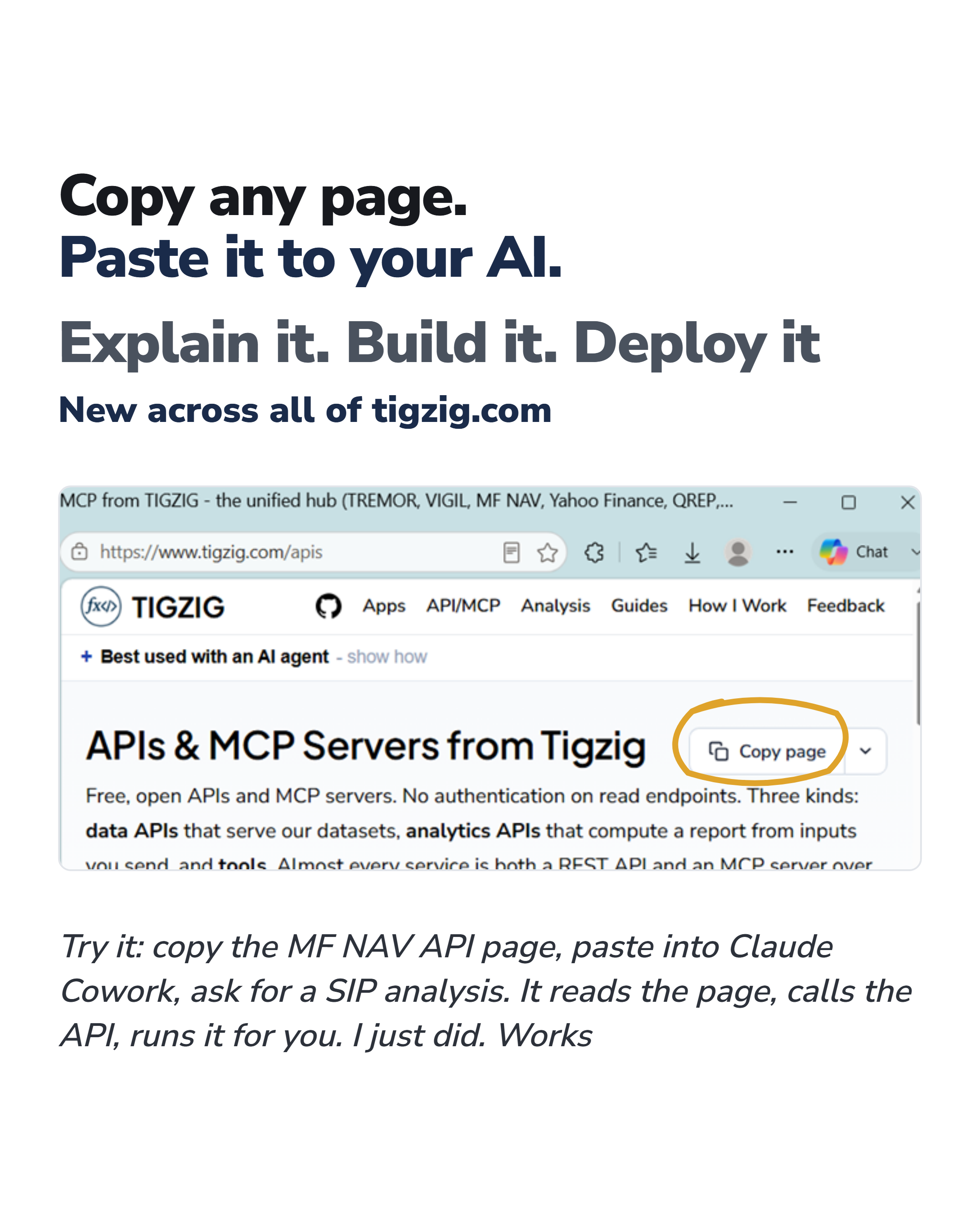Click the APIs & MCP Servers from Tigzig heading

[366, 745]
